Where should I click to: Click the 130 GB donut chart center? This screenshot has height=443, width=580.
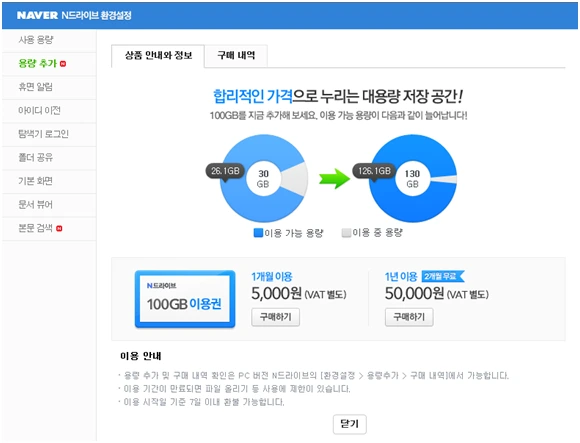pos(412,179)
